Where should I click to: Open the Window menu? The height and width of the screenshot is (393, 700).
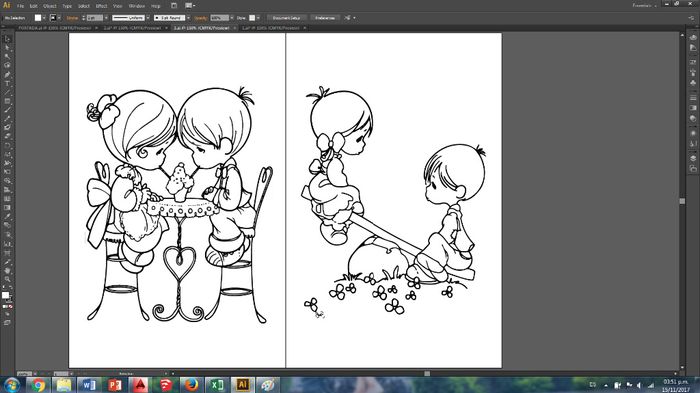pyautogui.click(x=137, y=6)
